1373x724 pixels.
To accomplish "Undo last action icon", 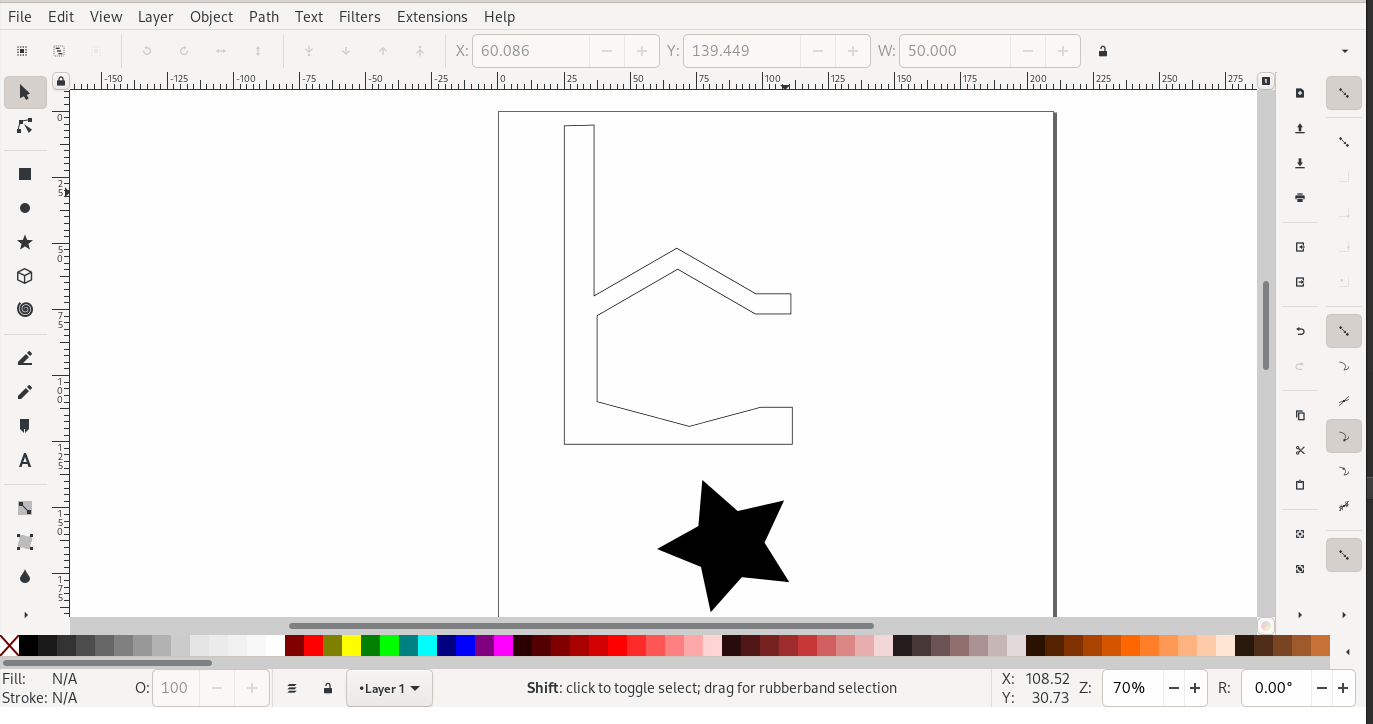I will (1300, 331).
